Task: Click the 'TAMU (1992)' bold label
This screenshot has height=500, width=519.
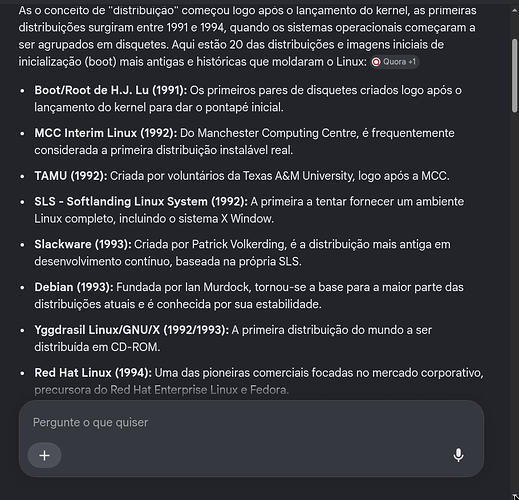Action: point(71,176)
